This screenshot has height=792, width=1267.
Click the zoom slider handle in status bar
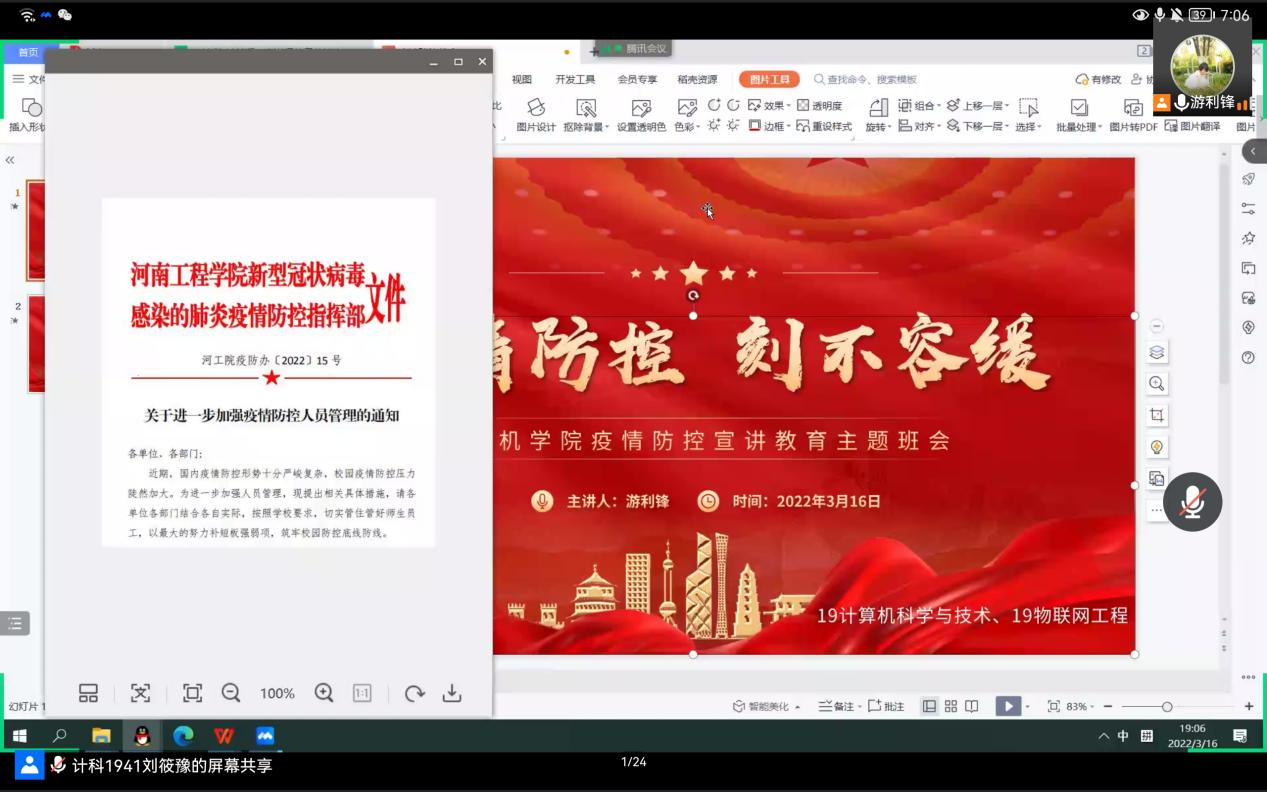[x=1167, y=707]
